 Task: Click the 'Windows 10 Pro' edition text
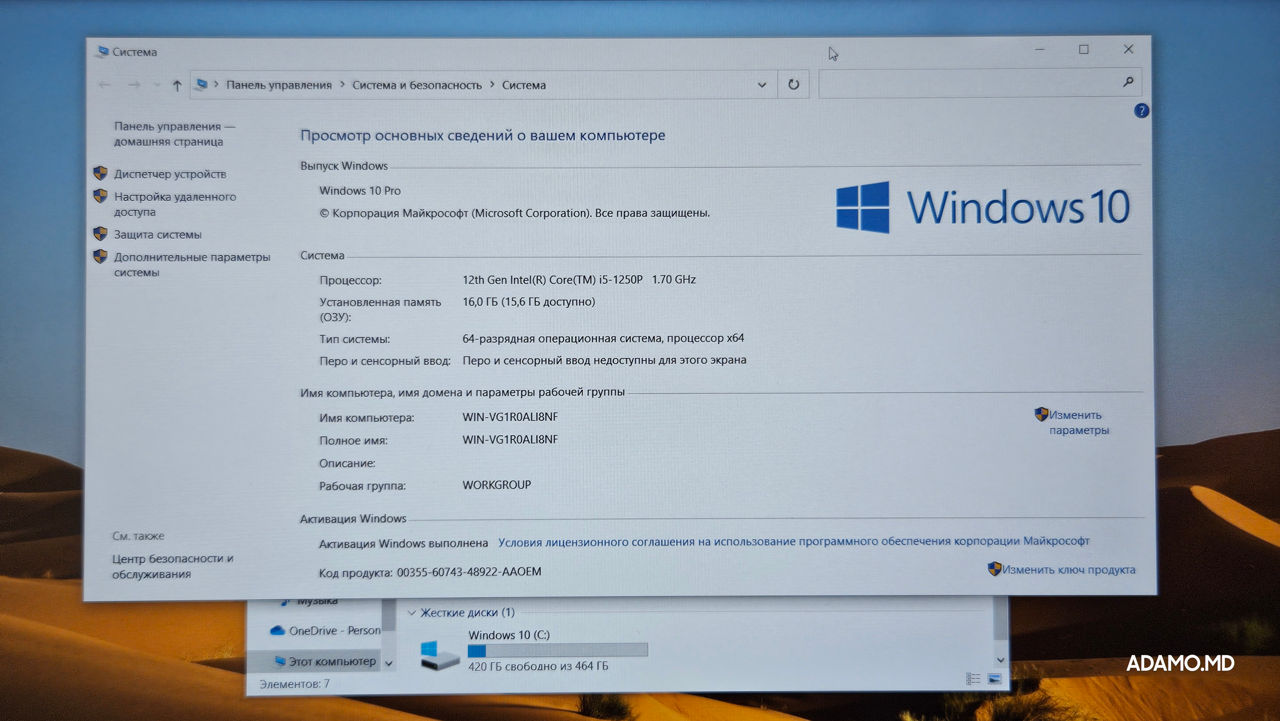(360, 190)
